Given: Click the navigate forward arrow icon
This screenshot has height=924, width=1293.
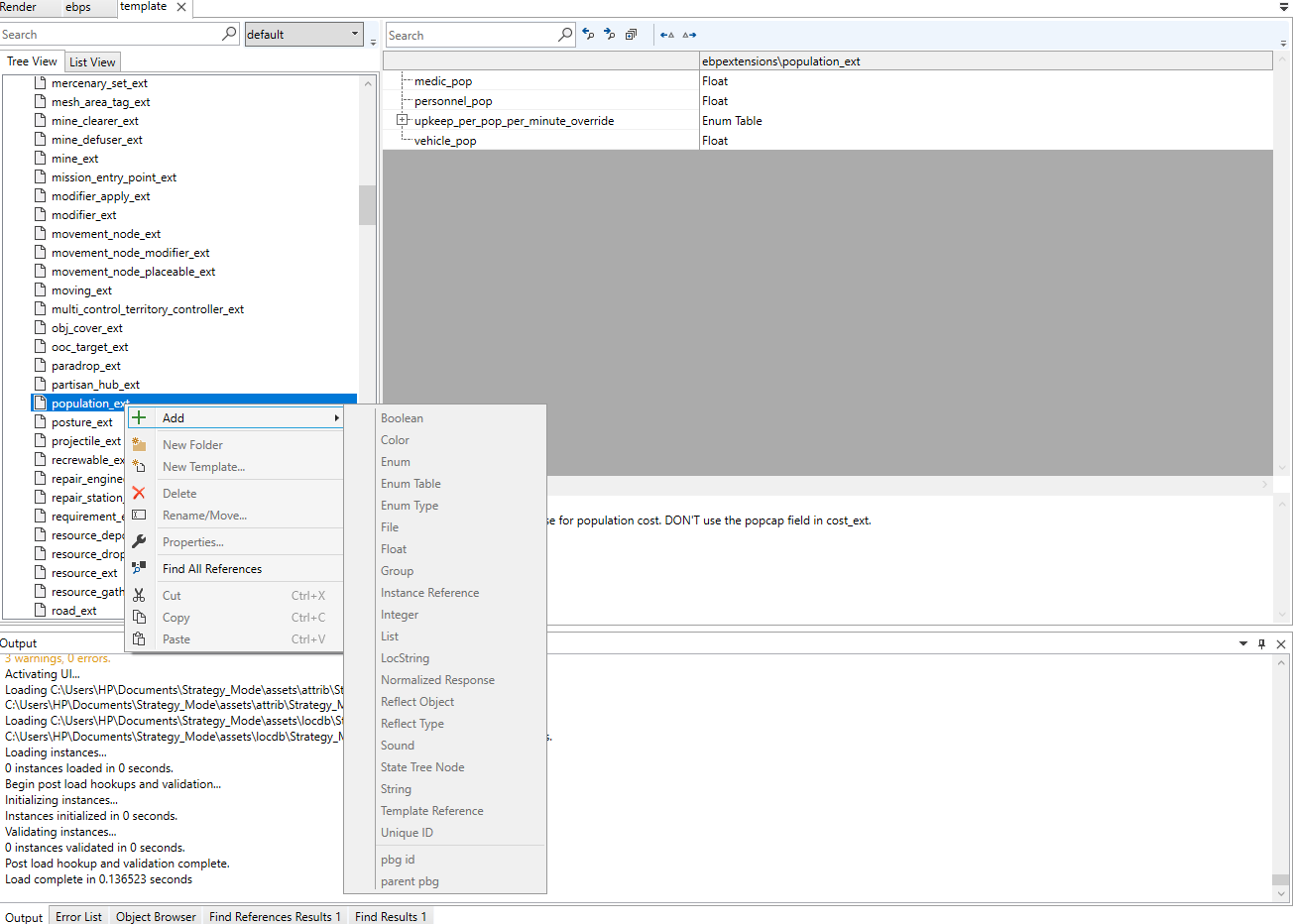Looking at the screenshot, I should [689, 35].
